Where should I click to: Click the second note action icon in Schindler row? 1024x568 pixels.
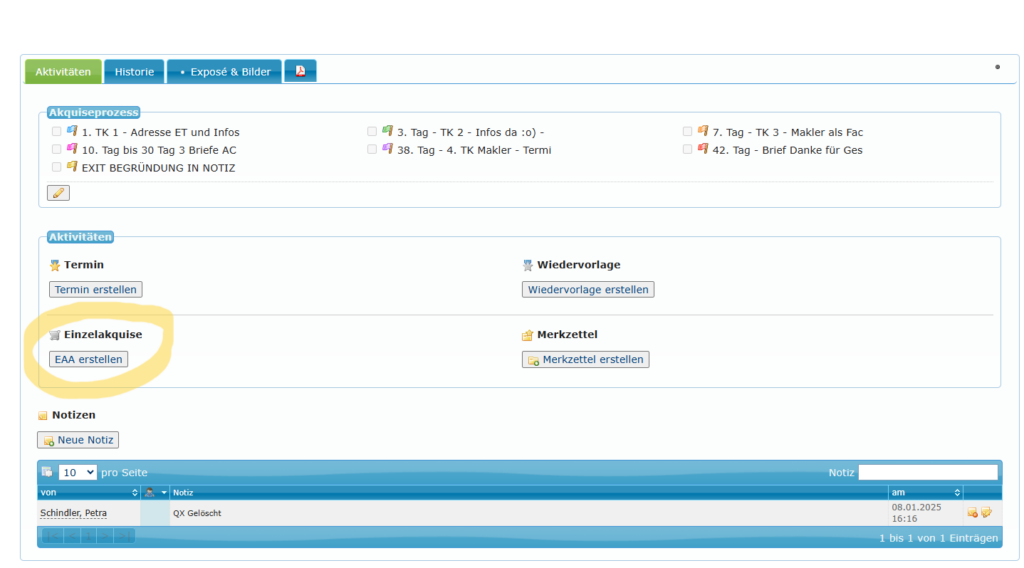(x=986, y=513)
